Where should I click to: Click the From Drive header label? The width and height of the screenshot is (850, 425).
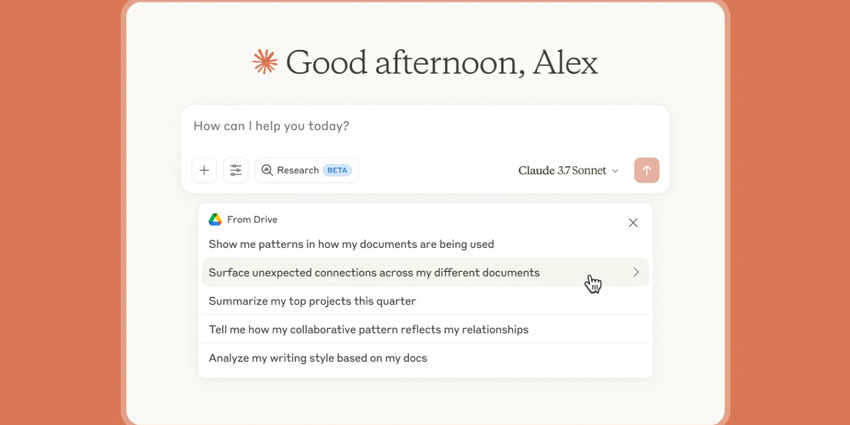252,220
